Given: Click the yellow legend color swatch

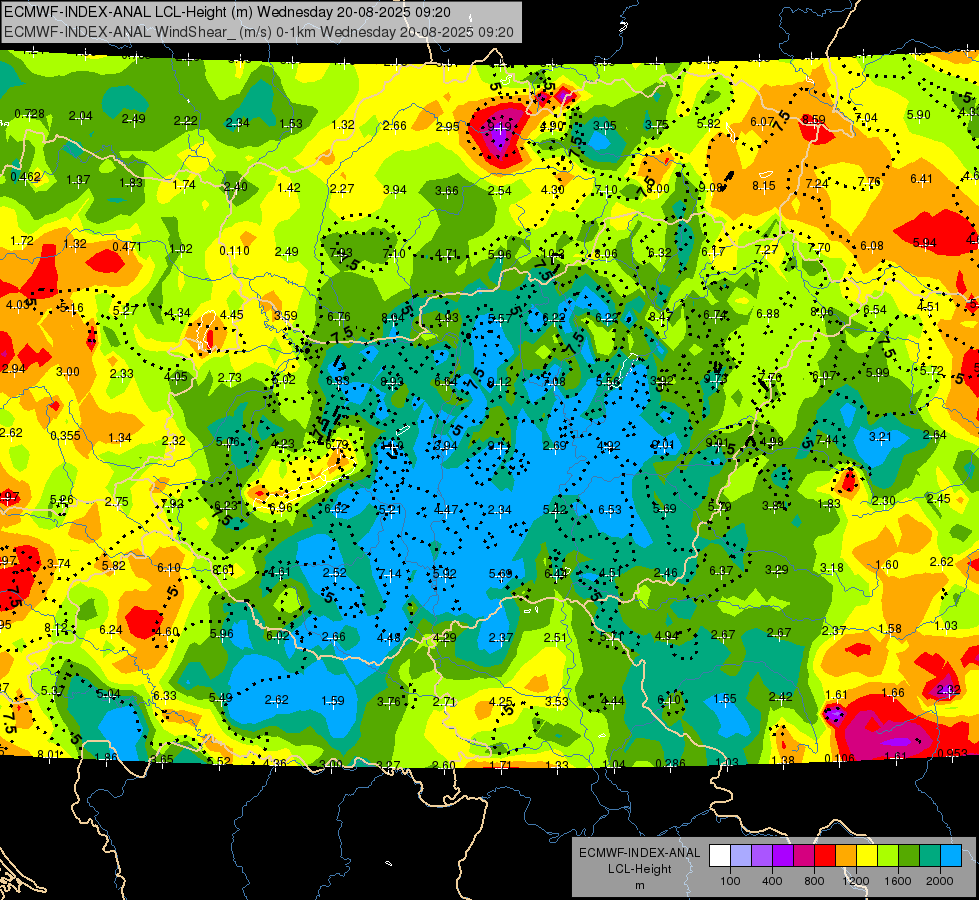Looking at the screenshot, I should pos(867,856).
